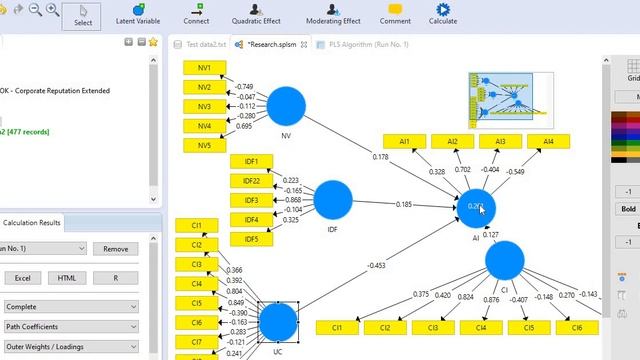Click the AI4 indicator box
Image resolution: width=640 pixels, height=360 pixels.
pos(549,142)
